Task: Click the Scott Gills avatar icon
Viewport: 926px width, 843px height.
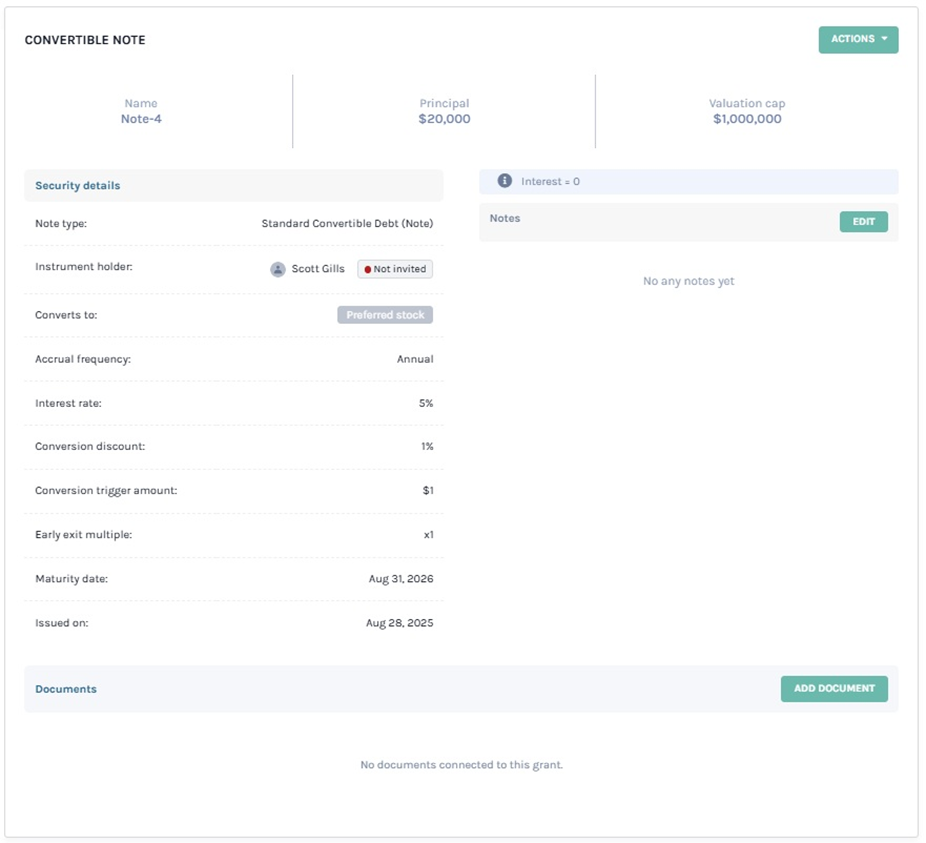Action: (278, 269)
